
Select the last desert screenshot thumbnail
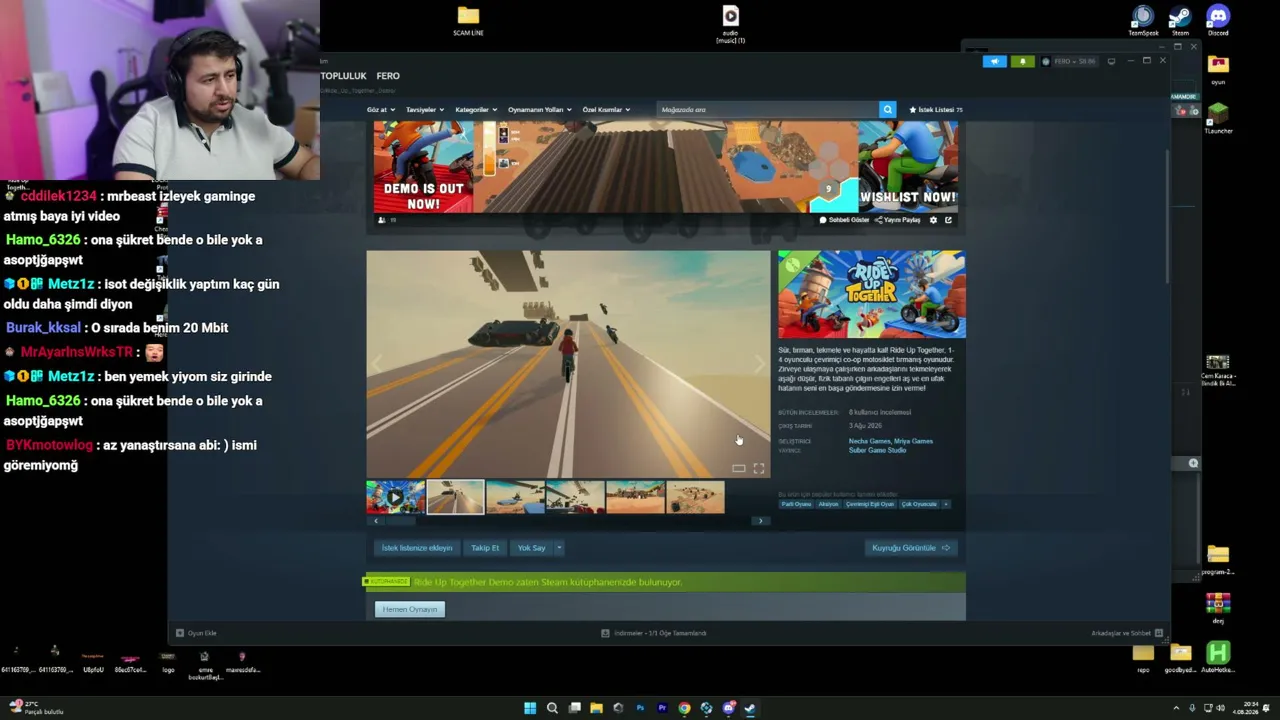[x=695, y=497]
